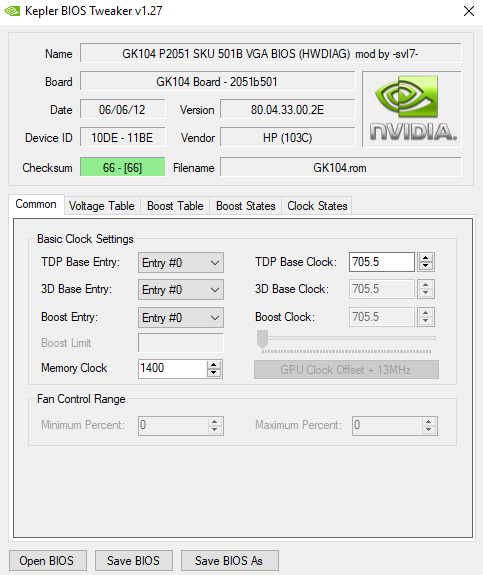Click the NVIDIA logo image
Screen dimensions: 483x575
[412, 109]
